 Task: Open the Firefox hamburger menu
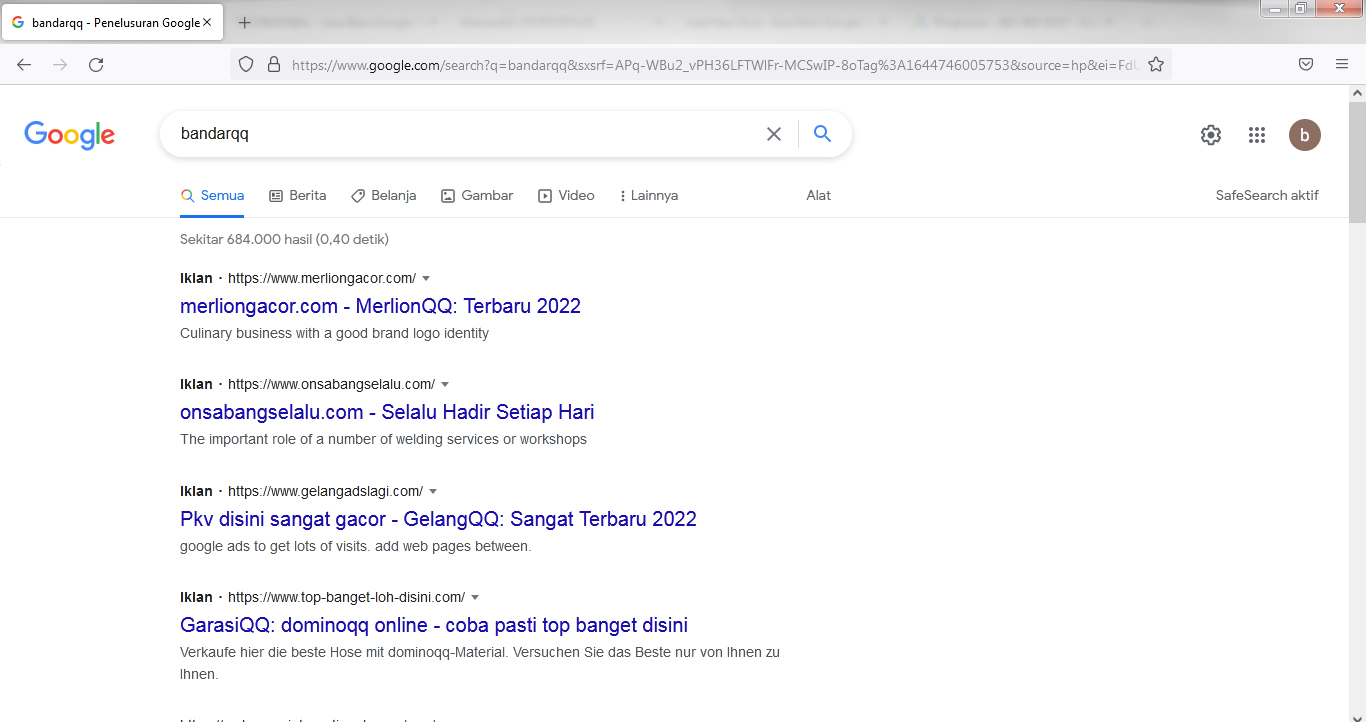tap(1342, 65)
